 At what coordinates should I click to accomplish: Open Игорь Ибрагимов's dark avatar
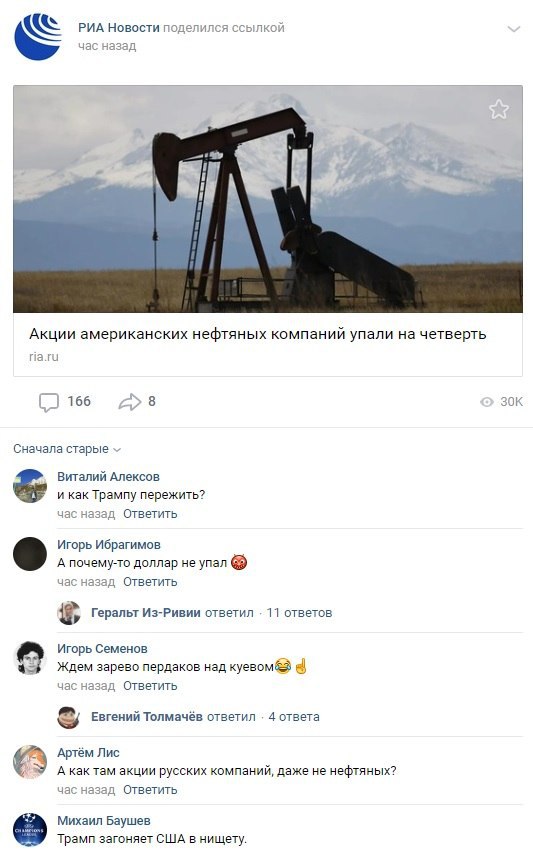(x=30, y=553)
